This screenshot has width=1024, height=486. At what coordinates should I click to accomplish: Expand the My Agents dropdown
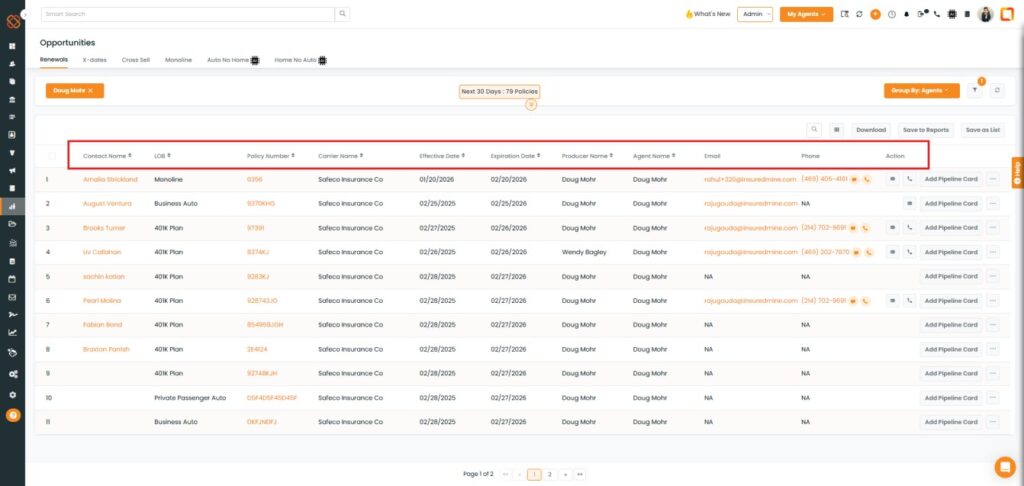tap(808, 14)
